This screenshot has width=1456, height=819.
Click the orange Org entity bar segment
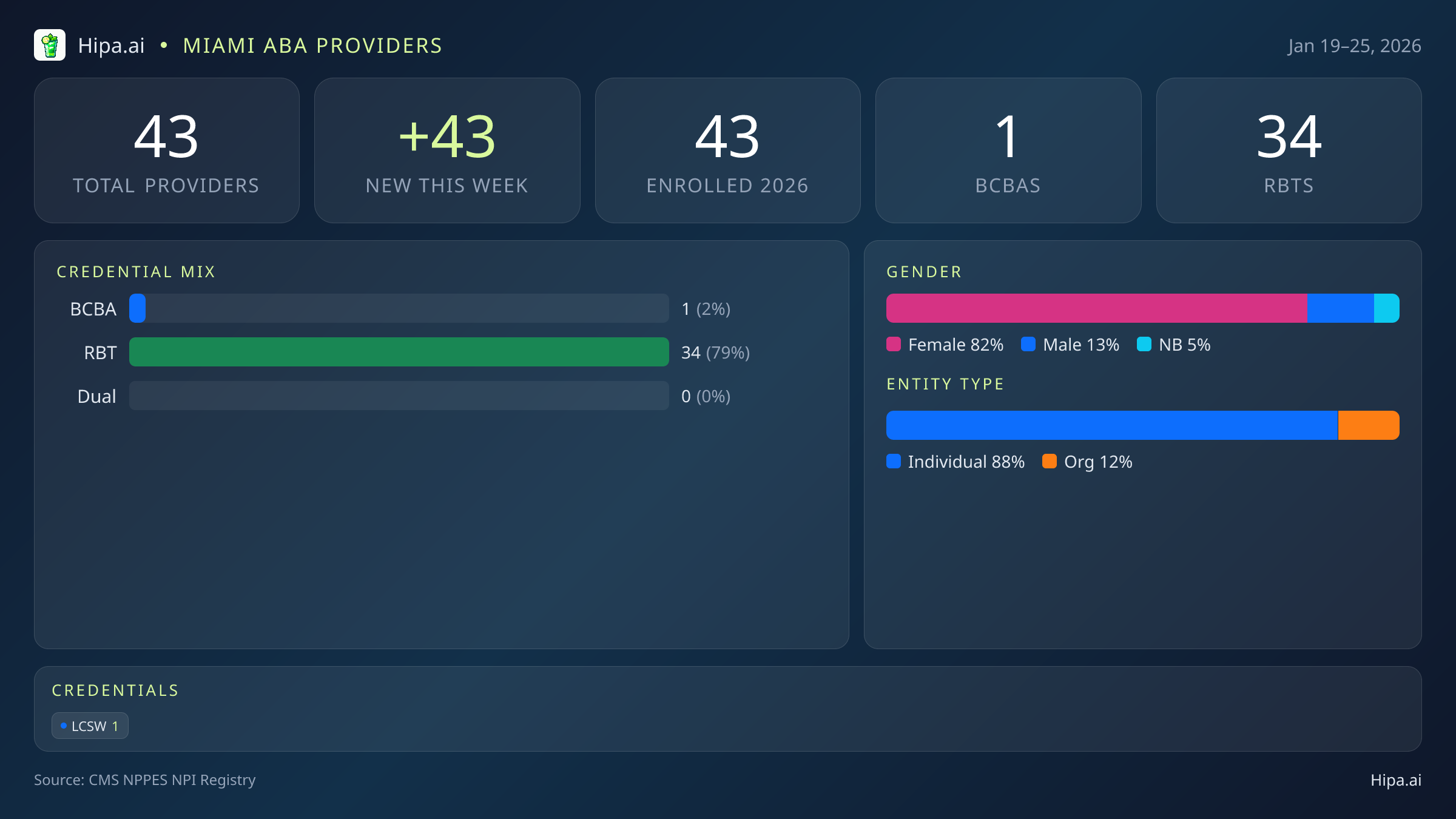point(1369,425)
